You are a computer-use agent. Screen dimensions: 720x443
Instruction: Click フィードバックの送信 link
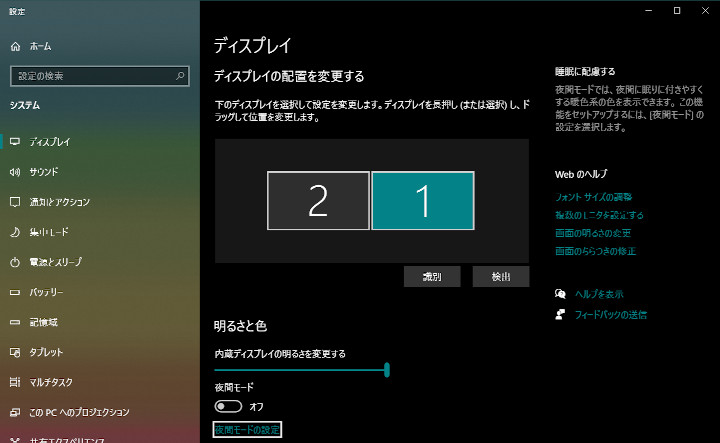pos(611,314)
